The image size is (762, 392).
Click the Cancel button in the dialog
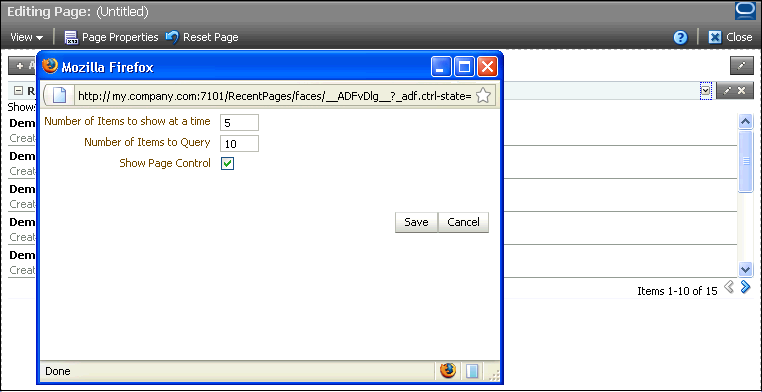coord(463,222)
